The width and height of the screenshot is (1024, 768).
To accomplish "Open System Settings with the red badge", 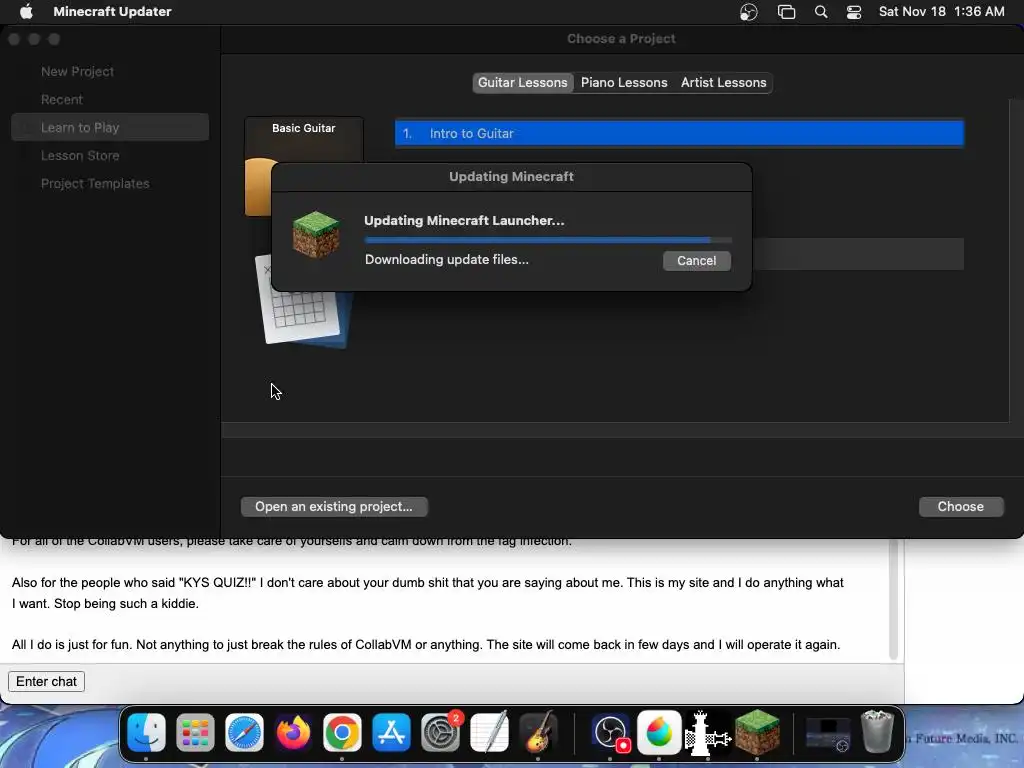I will [x=440, y=732].
